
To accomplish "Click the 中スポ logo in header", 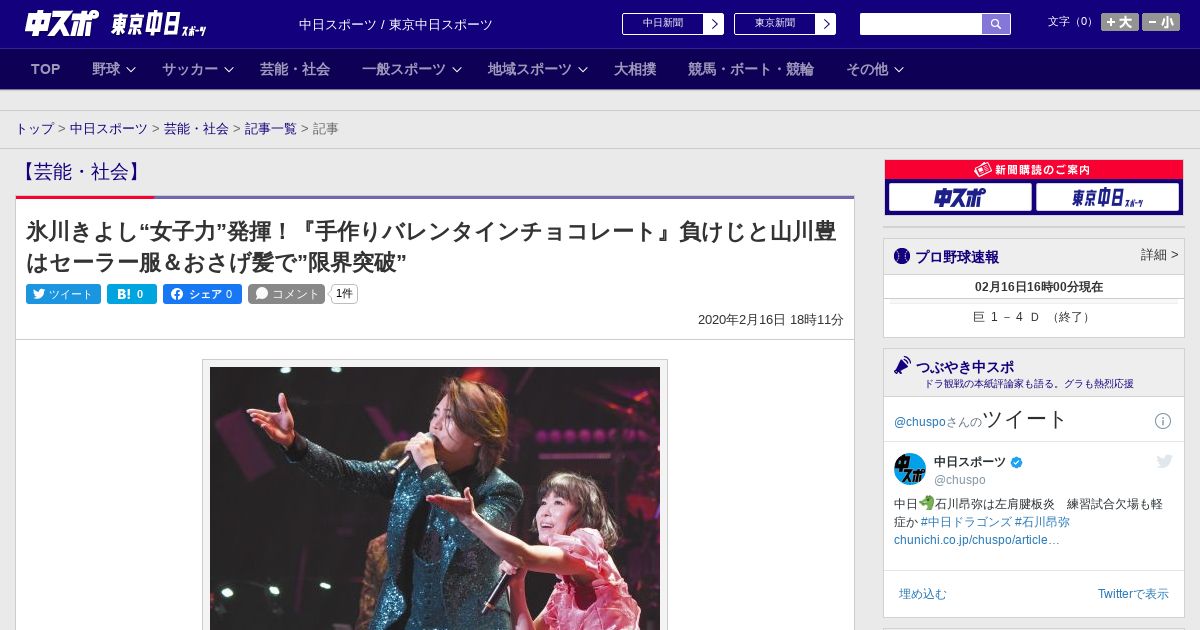I will (x=61, y=23).
